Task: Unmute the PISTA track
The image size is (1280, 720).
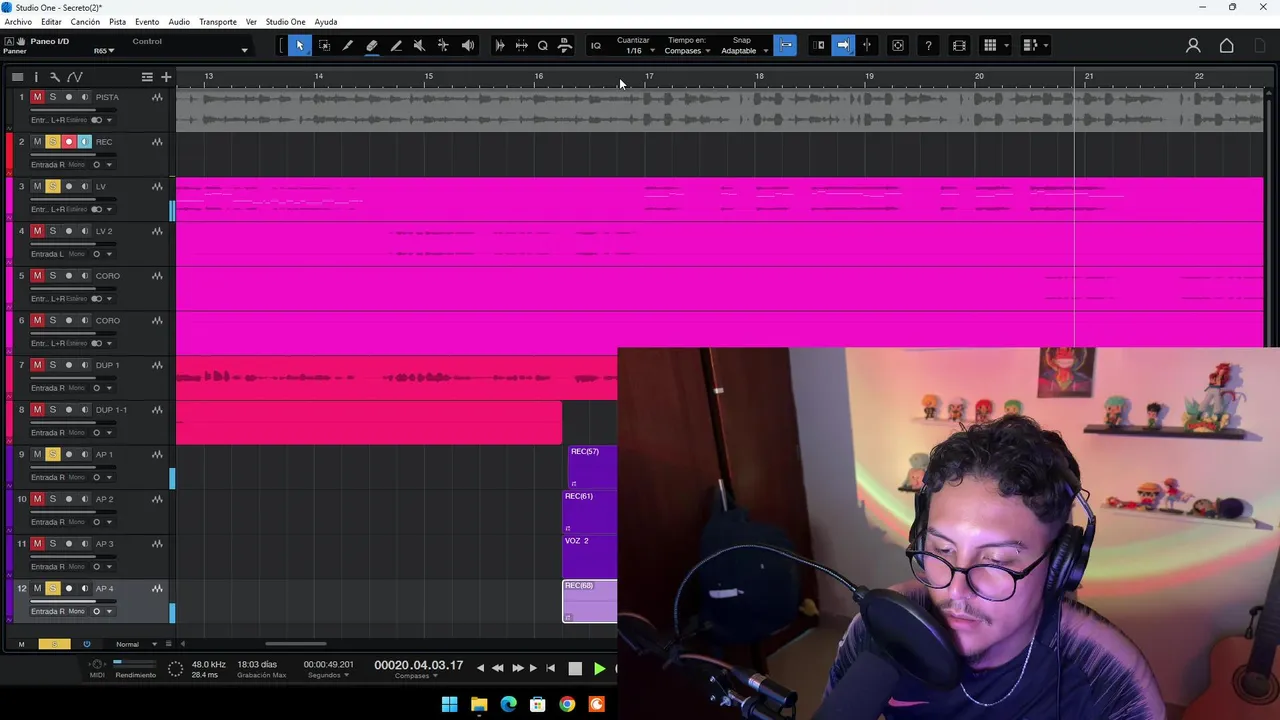Action: coord(37,97)
